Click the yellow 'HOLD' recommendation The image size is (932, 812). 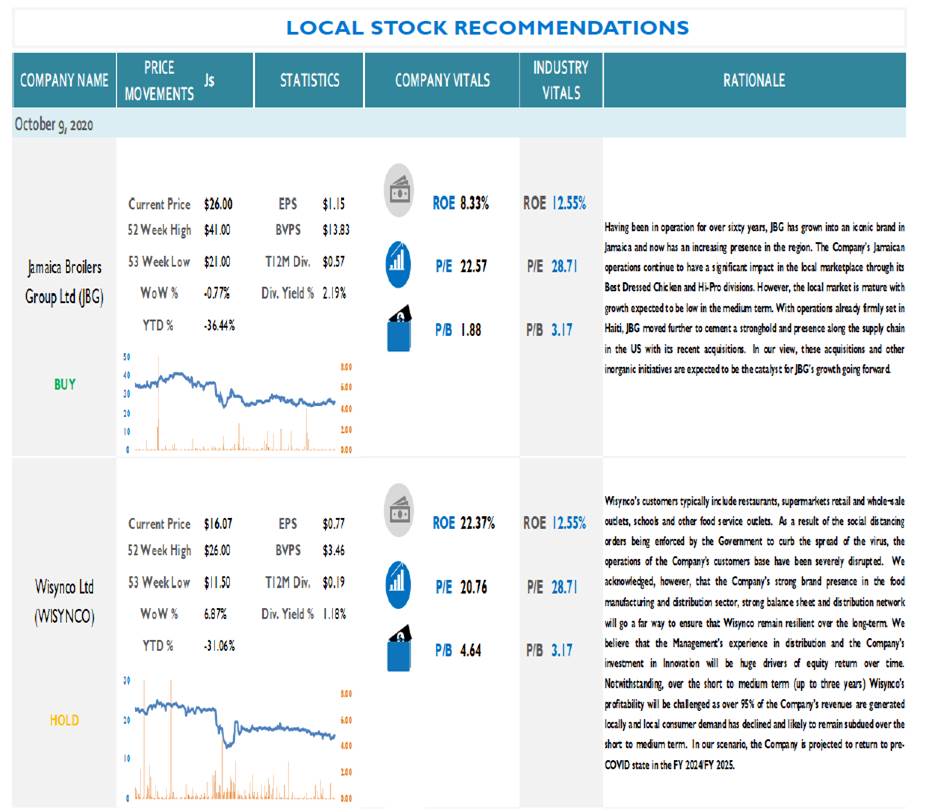click(x=64, y=720)
